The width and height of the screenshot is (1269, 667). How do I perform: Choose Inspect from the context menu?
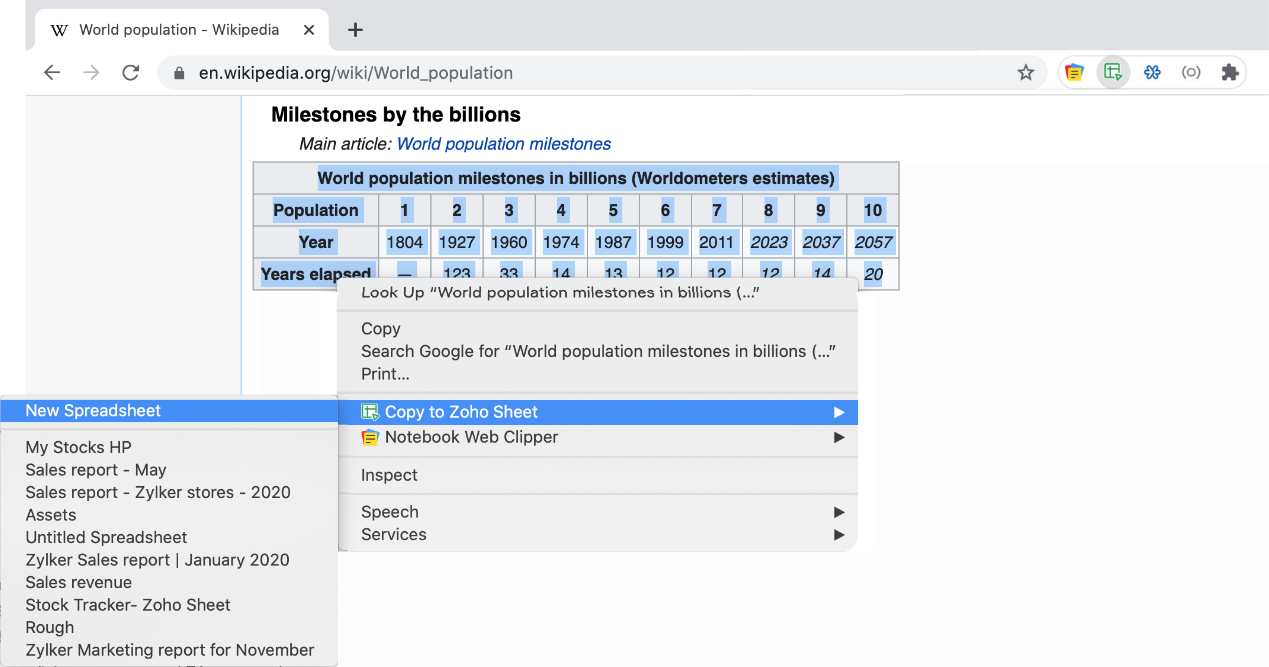tap(597, 475)
